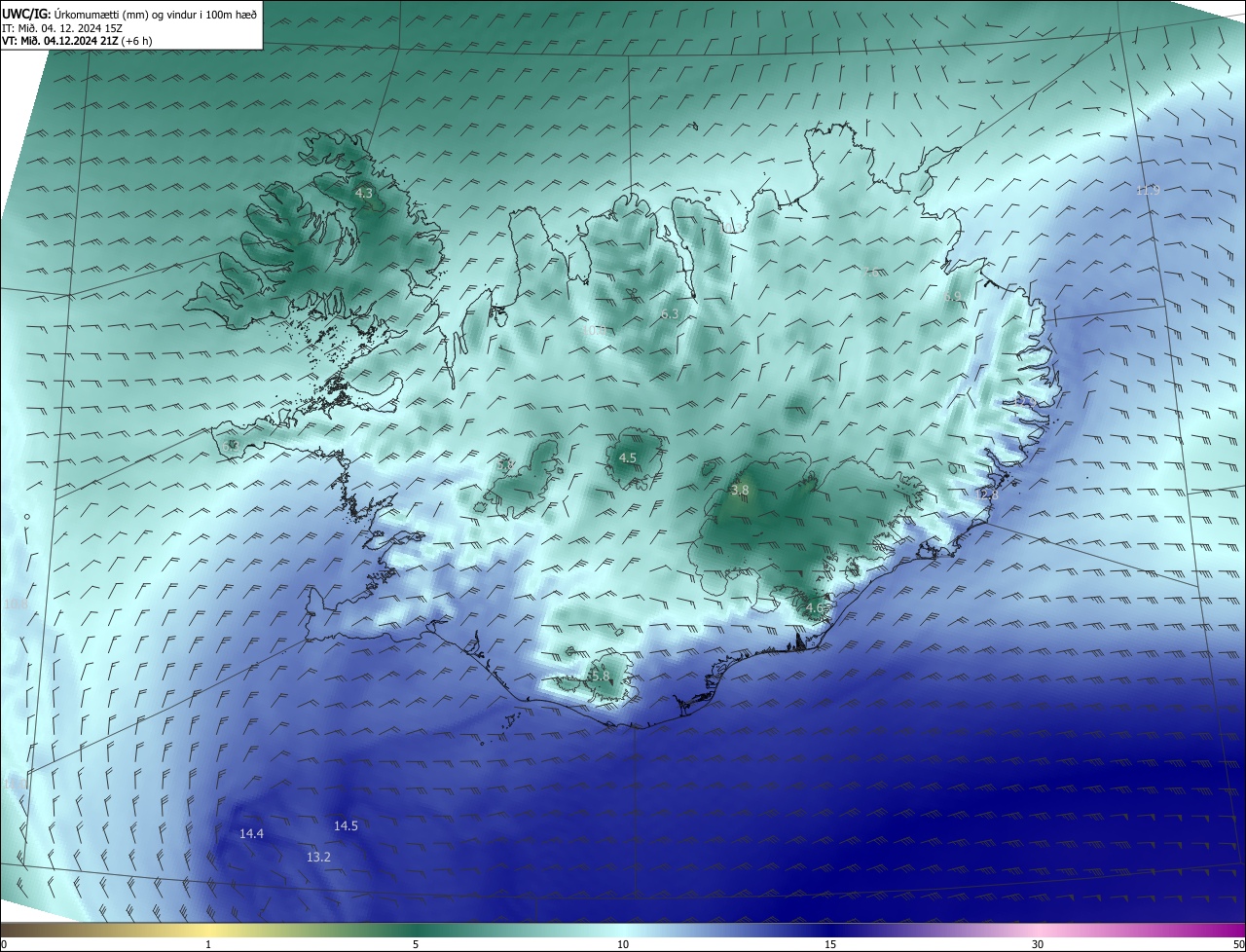This screenshot has height=952, width=1246.
Task: Click the colour scale label '5'
Action: tap(416, 944)
